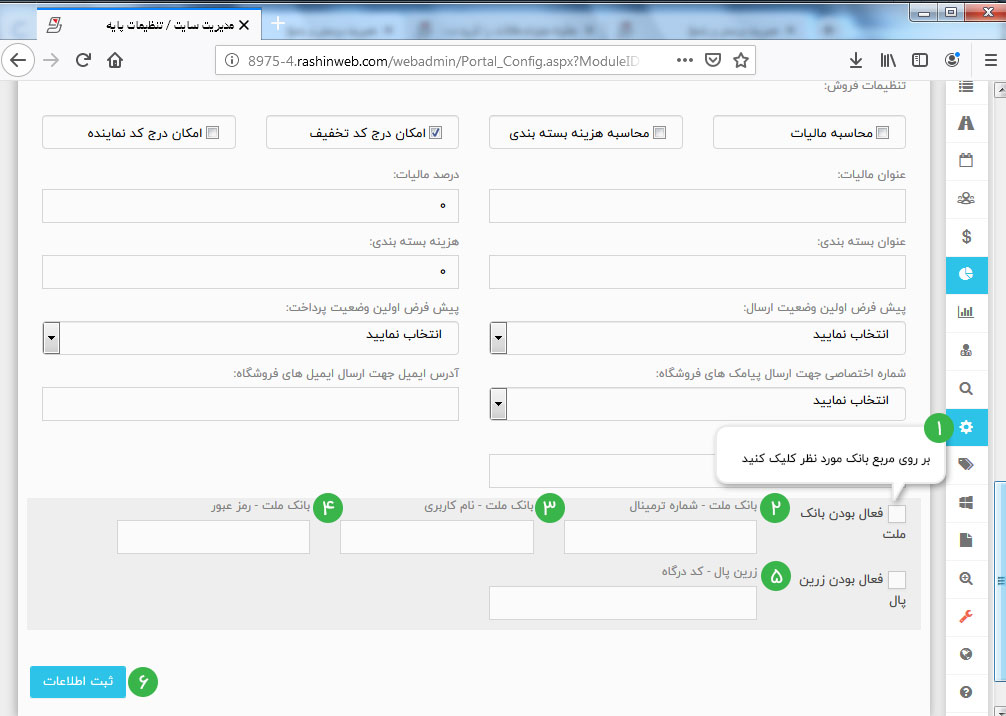
Task: Click the هزینه بسته بندی input field
Action: (x=250, y=272)
